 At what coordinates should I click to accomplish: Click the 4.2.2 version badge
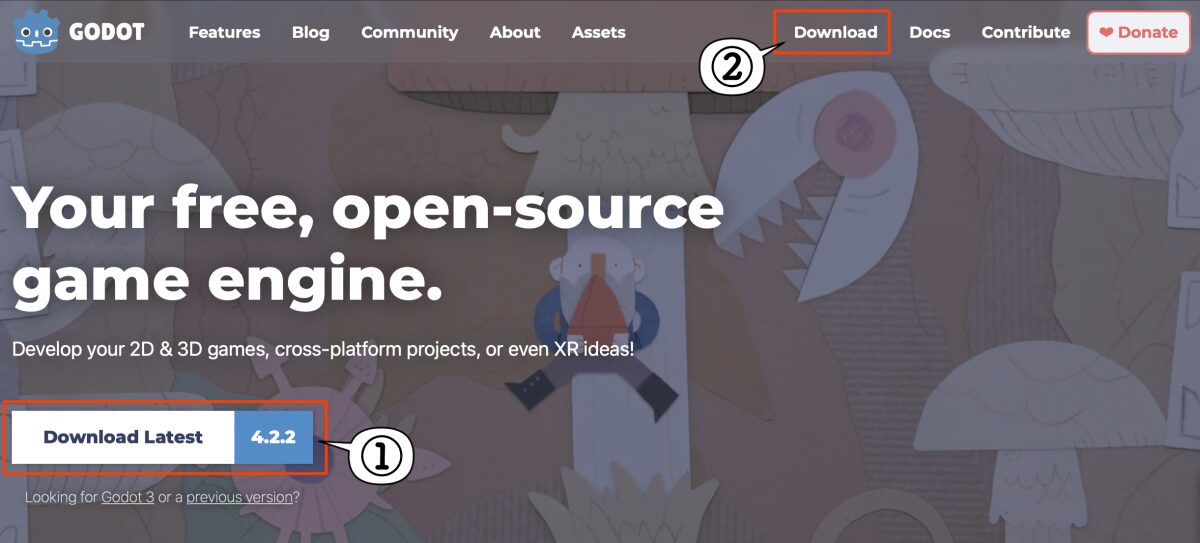point(273,437)
